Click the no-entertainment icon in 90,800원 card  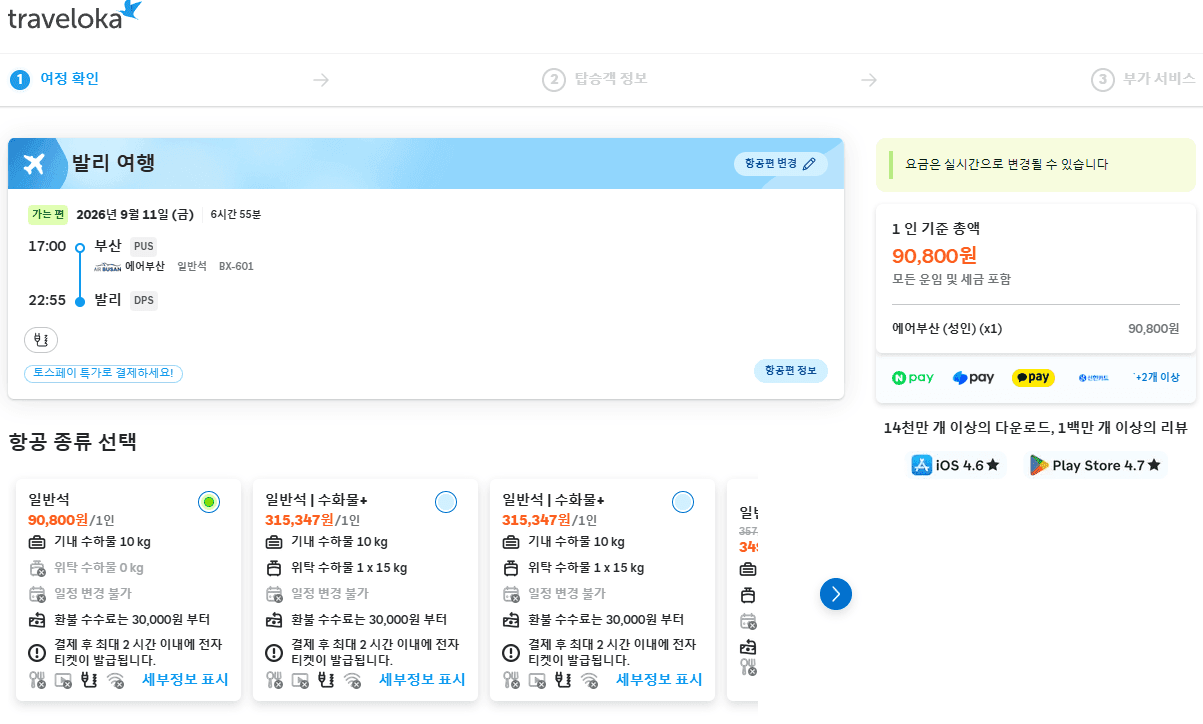pos(63,680)
